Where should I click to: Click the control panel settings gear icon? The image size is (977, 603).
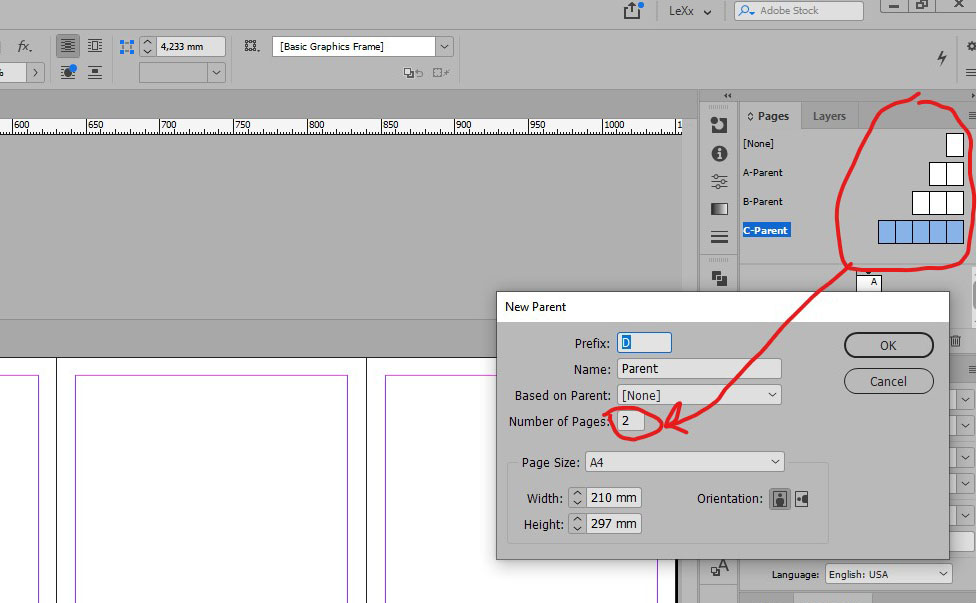click(x=971, y=46)
